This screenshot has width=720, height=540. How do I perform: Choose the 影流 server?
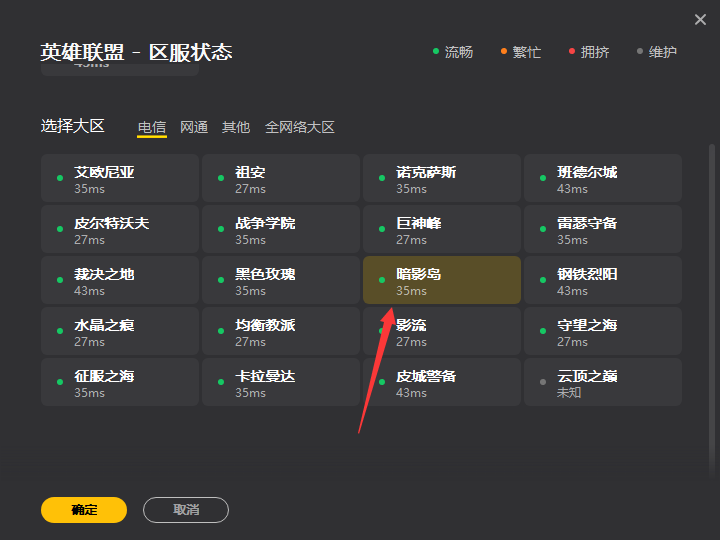pyautogui.click(x=442, y=331)
